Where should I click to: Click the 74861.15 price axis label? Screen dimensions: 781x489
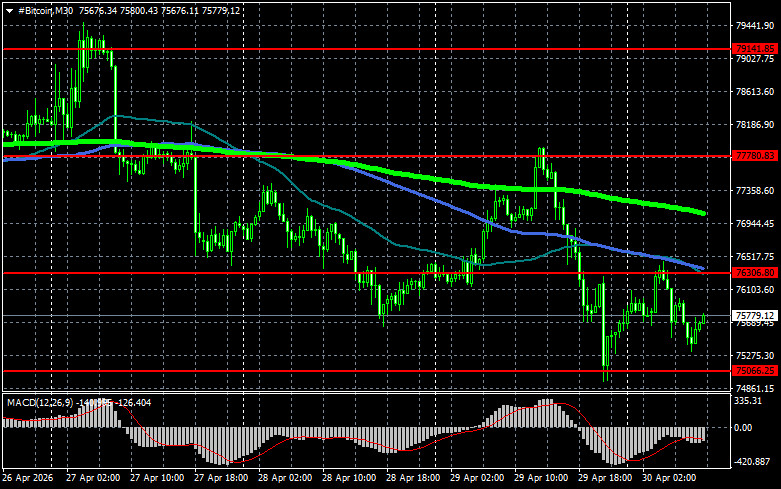(x=755, y=388)
